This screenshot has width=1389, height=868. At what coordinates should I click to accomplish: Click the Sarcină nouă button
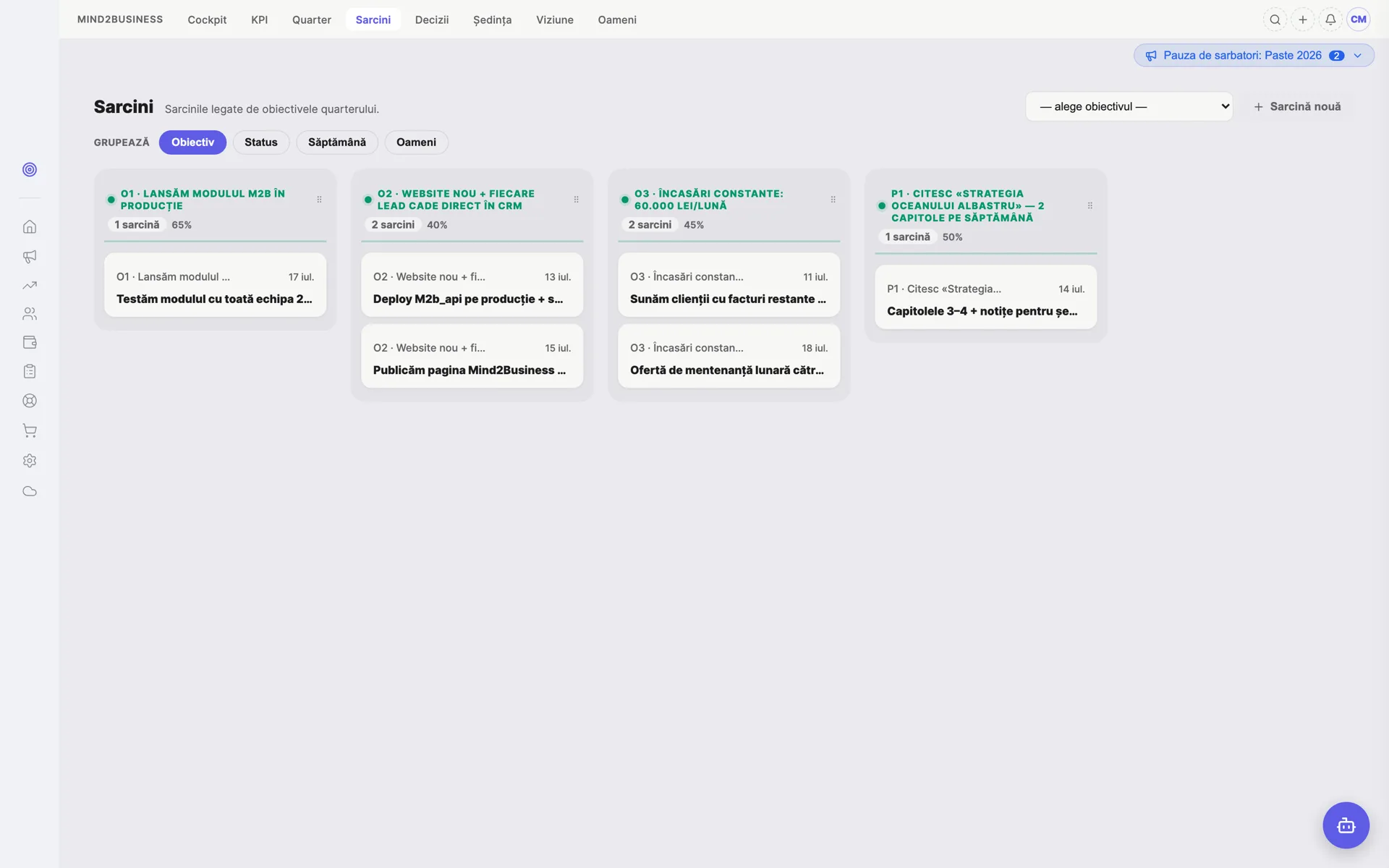[x=1297, y=106]
